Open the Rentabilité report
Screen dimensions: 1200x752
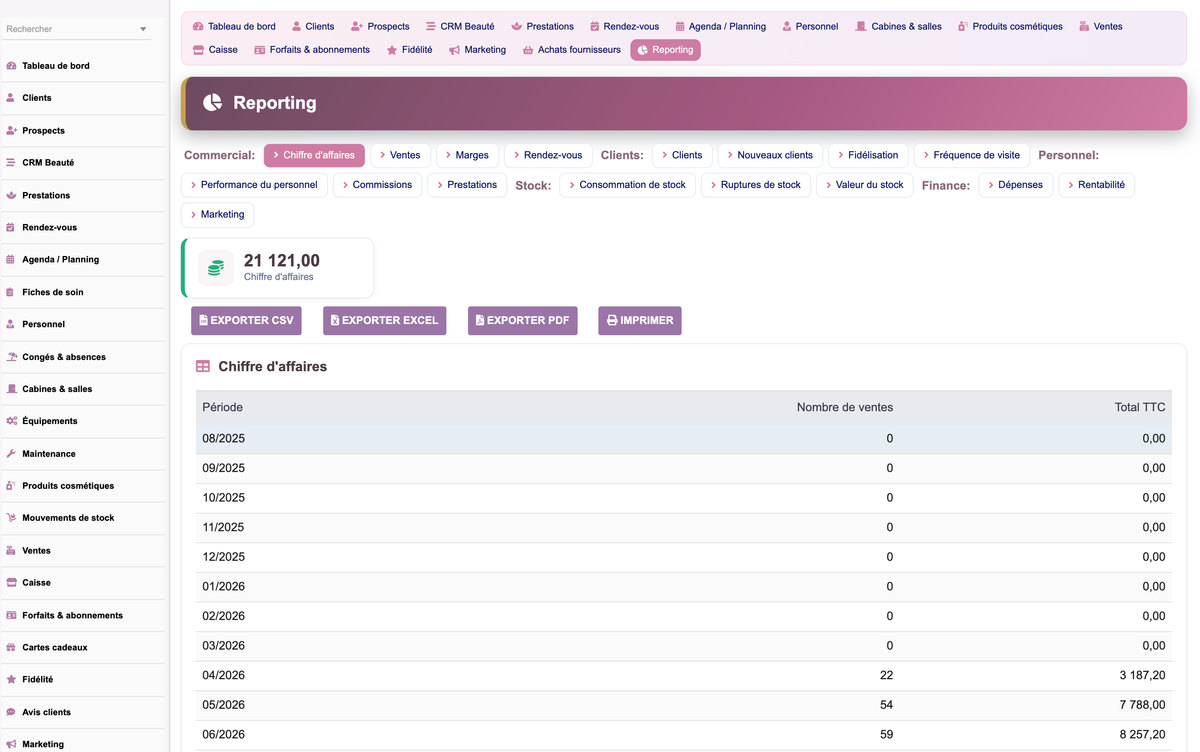pyautogui.click(x=1096, y=185)
